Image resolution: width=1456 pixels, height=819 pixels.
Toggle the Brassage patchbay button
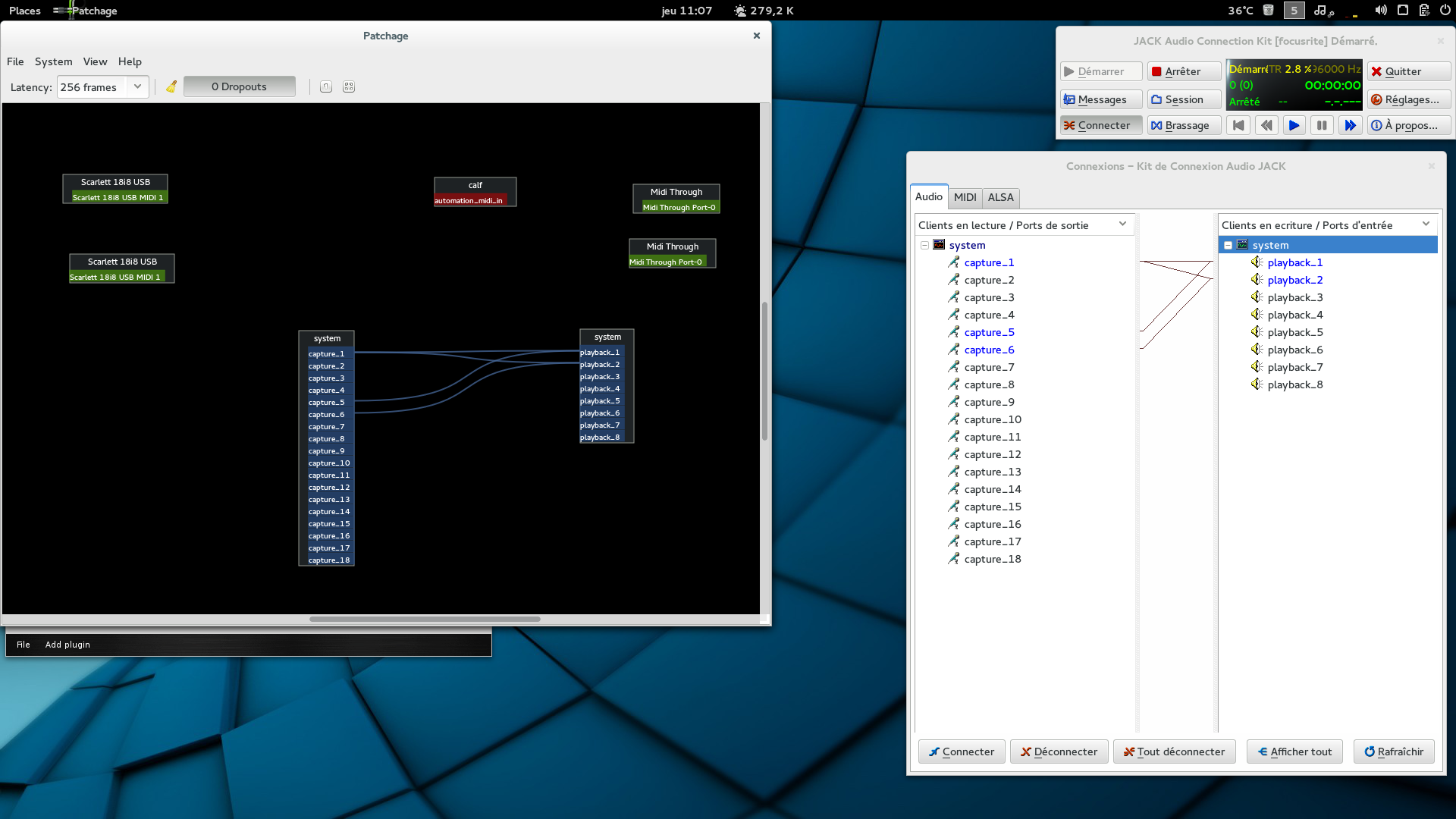click(1183, 125)
